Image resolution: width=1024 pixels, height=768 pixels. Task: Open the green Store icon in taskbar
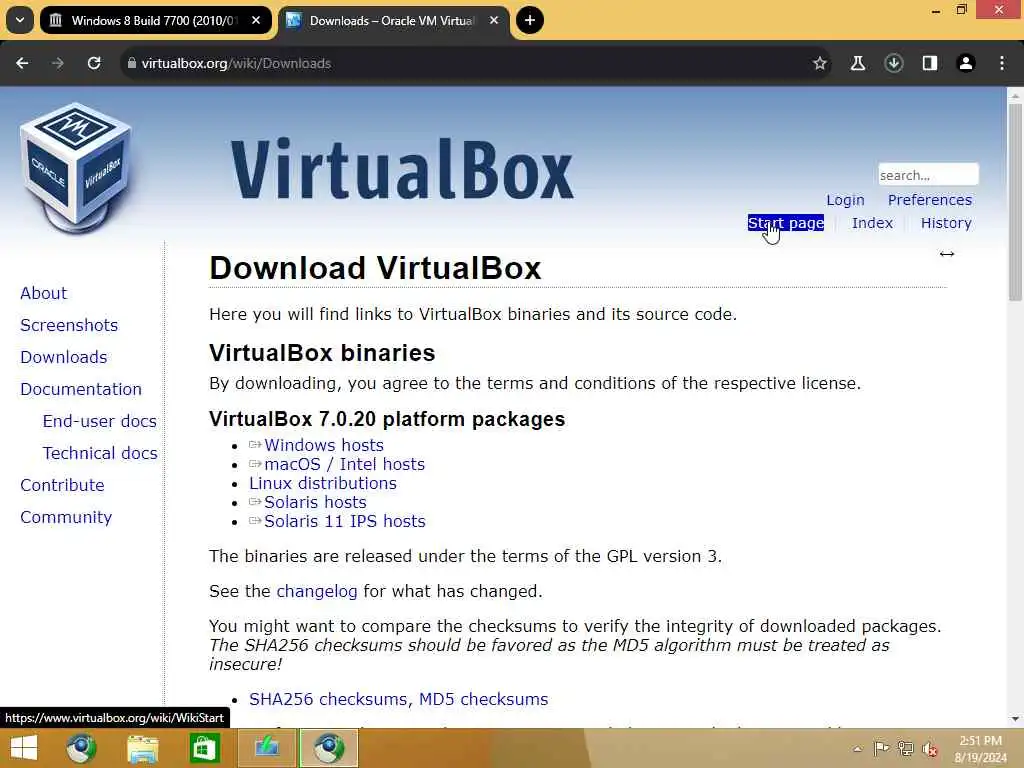tap(204, 748)
